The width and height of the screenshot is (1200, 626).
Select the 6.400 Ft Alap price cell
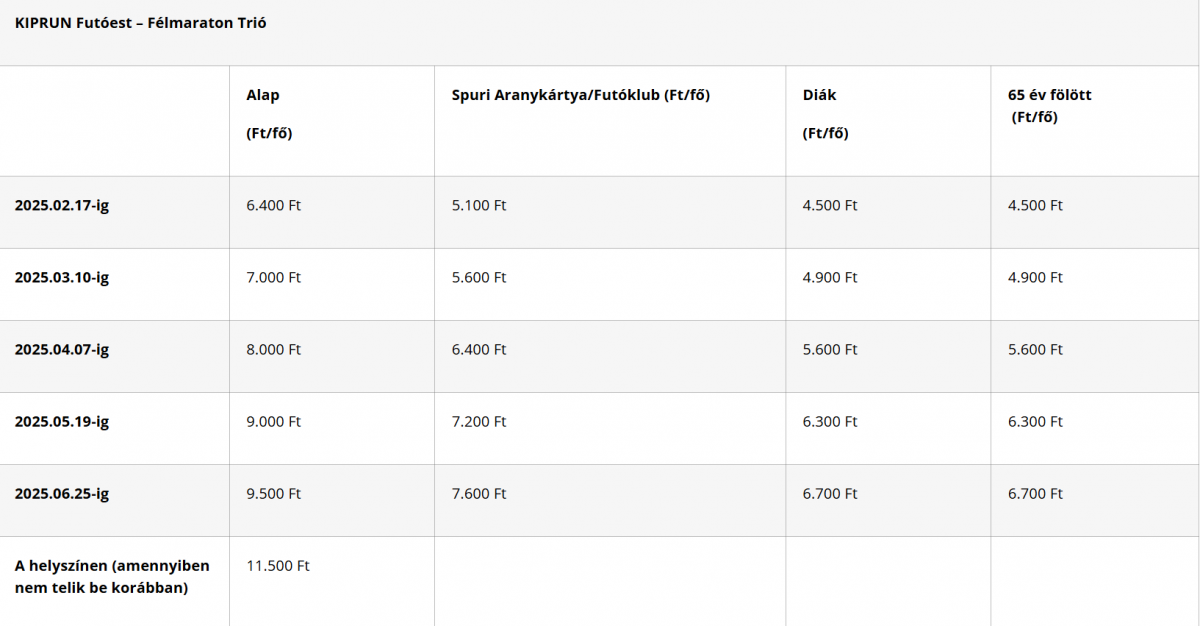coord(274,205)
